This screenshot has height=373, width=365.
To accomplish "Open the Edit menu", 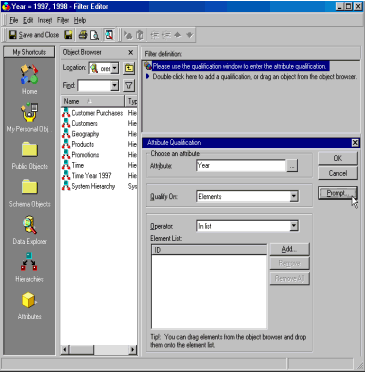I will [28, 20].
